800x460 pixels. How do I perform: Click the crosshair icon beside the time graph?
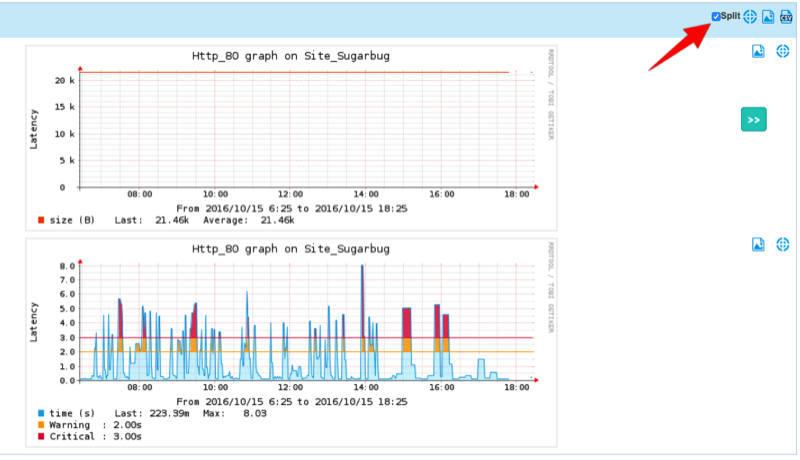point(783,244)
